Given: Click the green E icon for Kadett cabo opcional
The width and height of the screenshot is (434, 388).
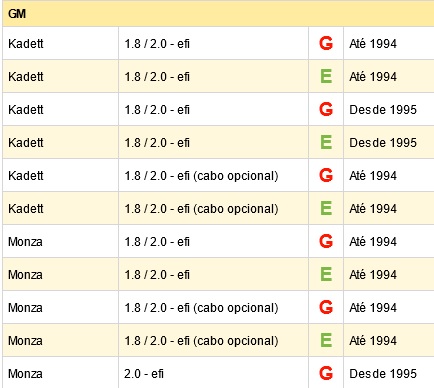Looking at the screenshot, I should pos(326,208).
